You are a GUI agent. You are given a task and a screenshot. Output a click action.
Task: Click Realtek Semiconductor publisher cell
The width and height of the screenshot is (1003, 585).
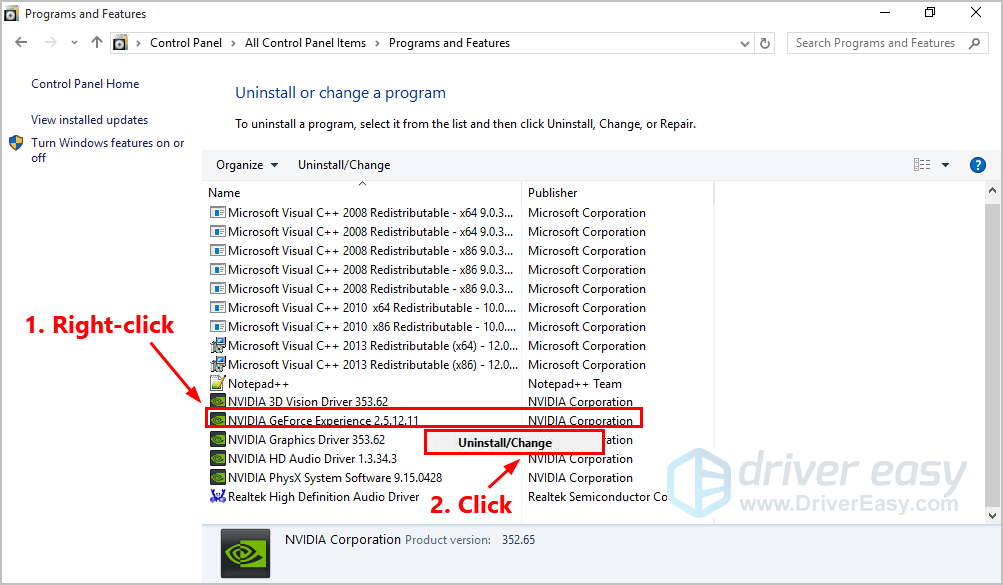click(597, 497)
